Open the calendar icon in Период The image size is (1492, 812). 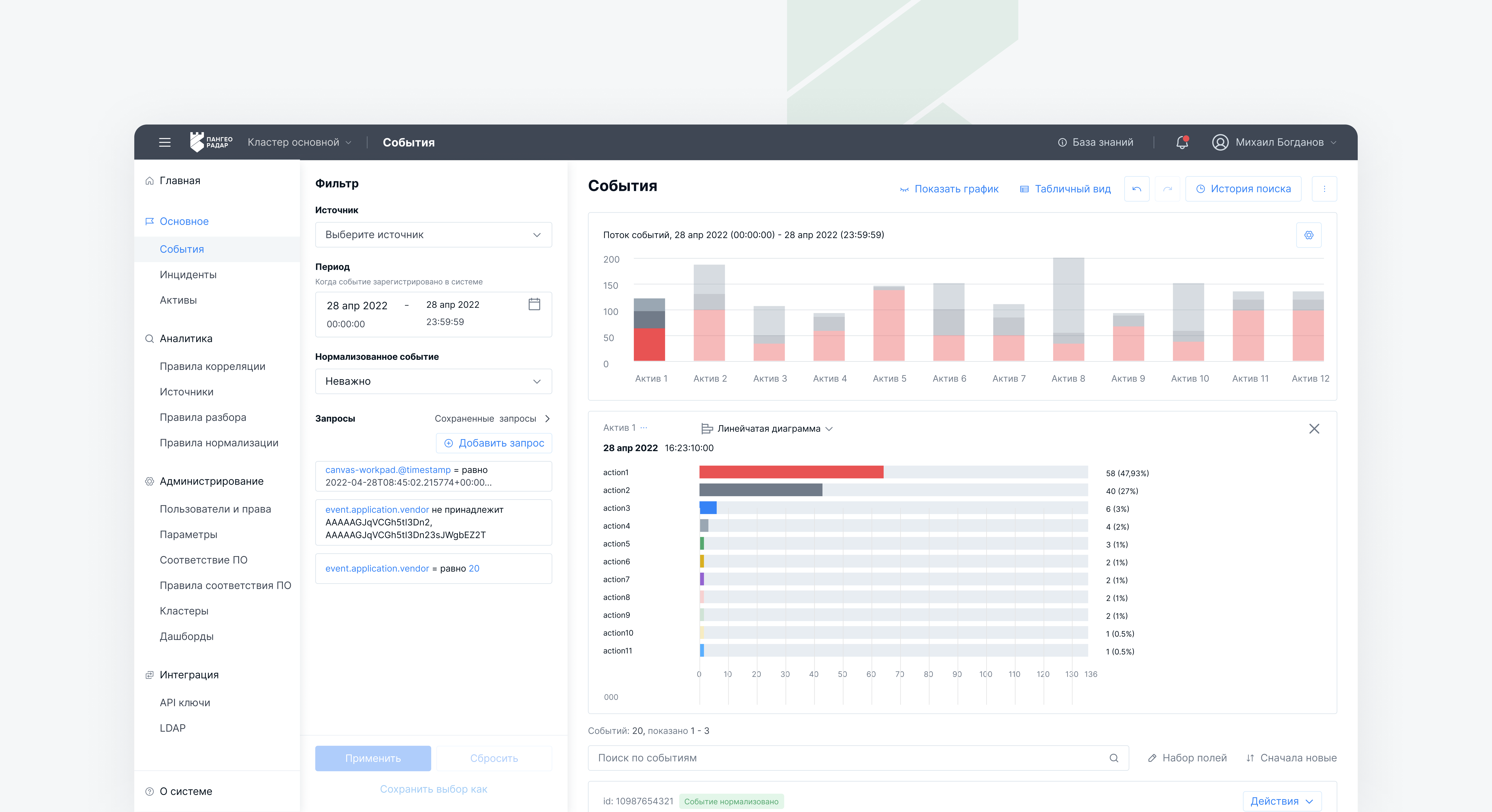pos(534,304)
